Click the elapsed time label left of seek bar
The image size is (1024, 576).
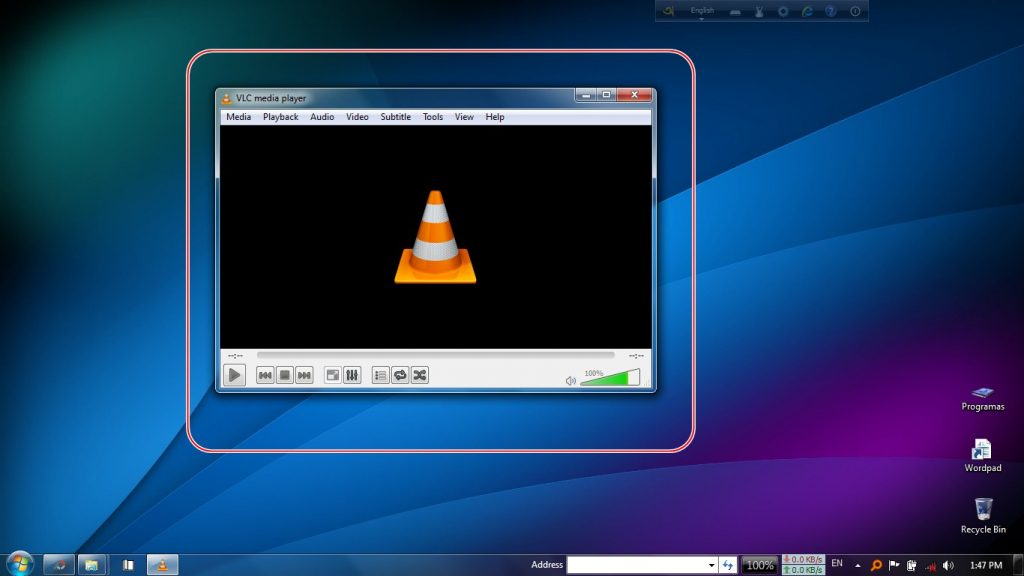tap(235, 356)
